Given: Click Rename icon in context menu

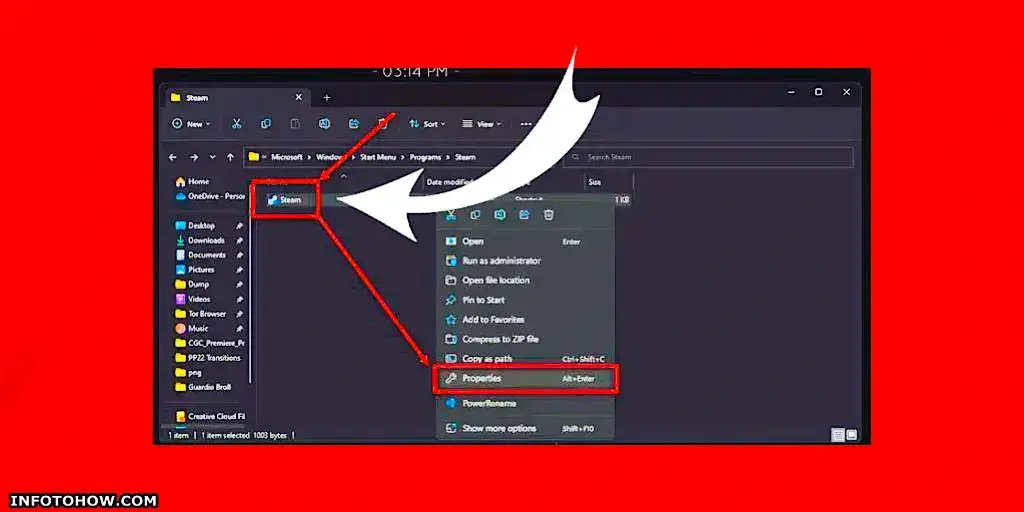Looking at the screenshot, I should point(500,215).
